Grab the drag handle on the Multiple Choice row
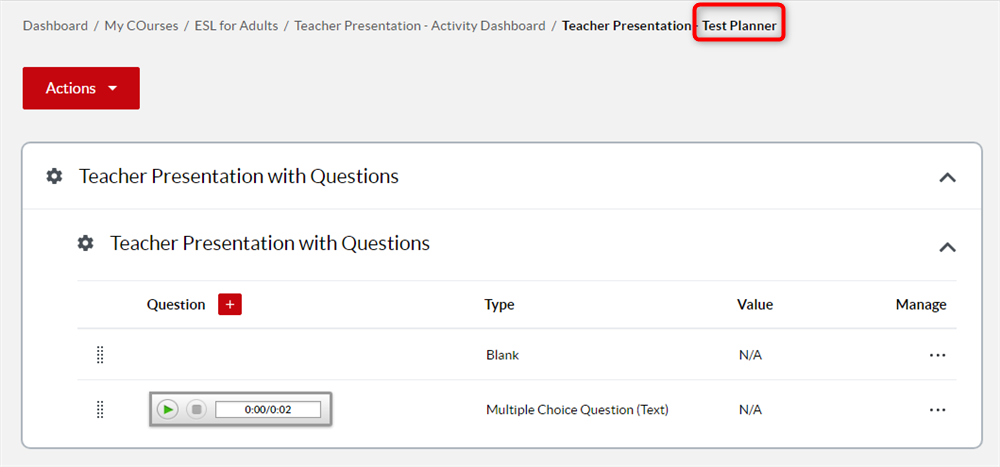This screenshot has width=1000, height=467. [100, 409]
